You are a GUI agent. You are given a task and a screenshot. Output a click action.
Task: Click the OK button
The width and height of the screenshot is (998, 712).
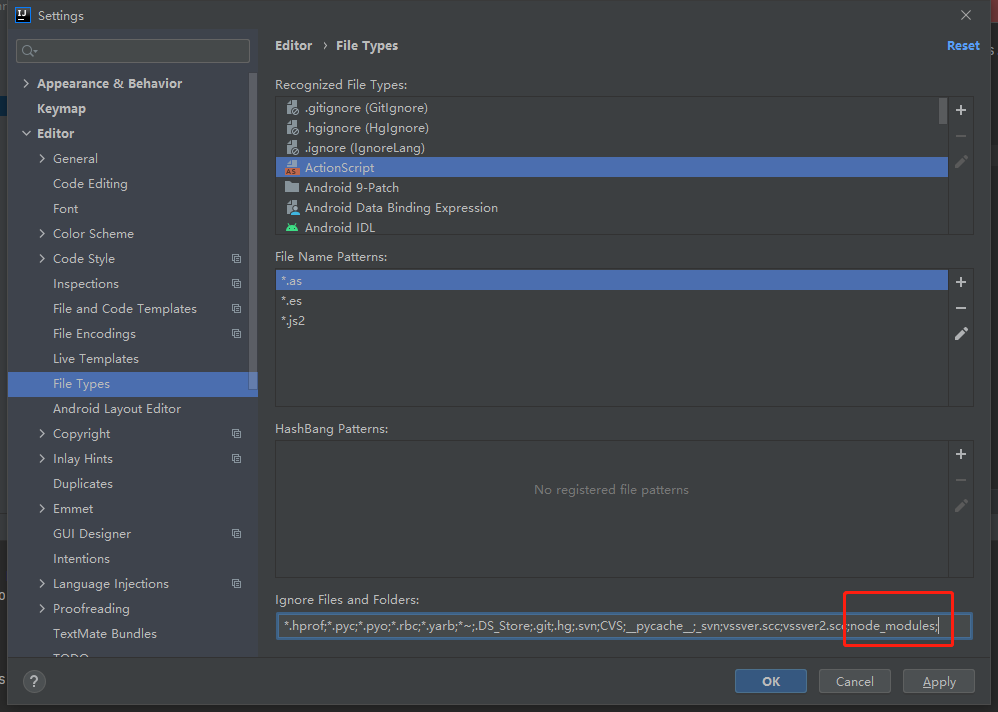click(771, 681)
